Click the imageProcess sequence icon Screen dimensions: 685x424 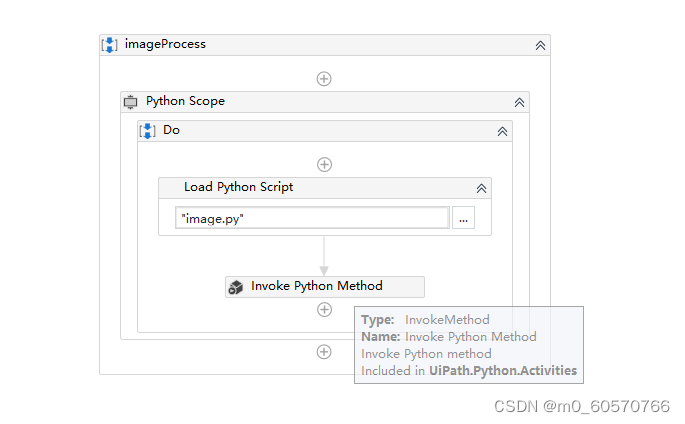click(x=110, y=45)
